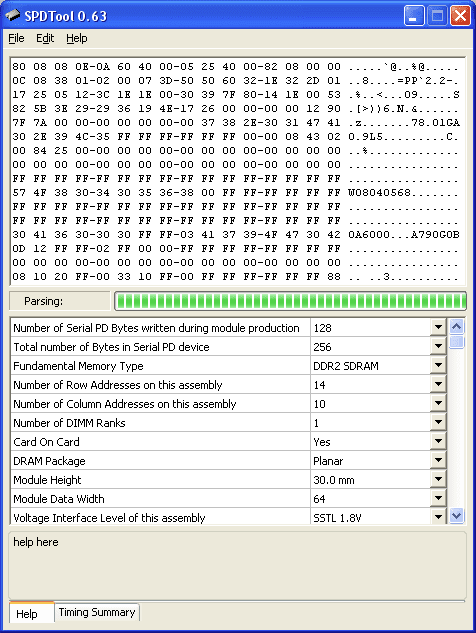This screenshot has height=633, width=476.
Task: Open Module Data Width dropdown
Action: (x=438, y=498)
